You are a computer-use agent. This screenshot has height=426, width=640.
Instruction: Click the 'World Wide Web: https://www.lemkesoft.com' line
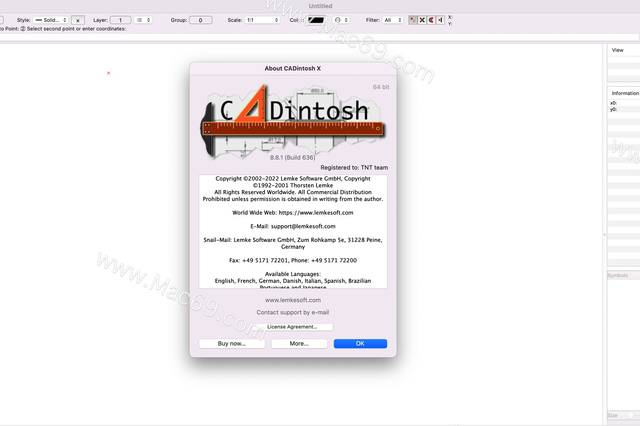(293, 213)
